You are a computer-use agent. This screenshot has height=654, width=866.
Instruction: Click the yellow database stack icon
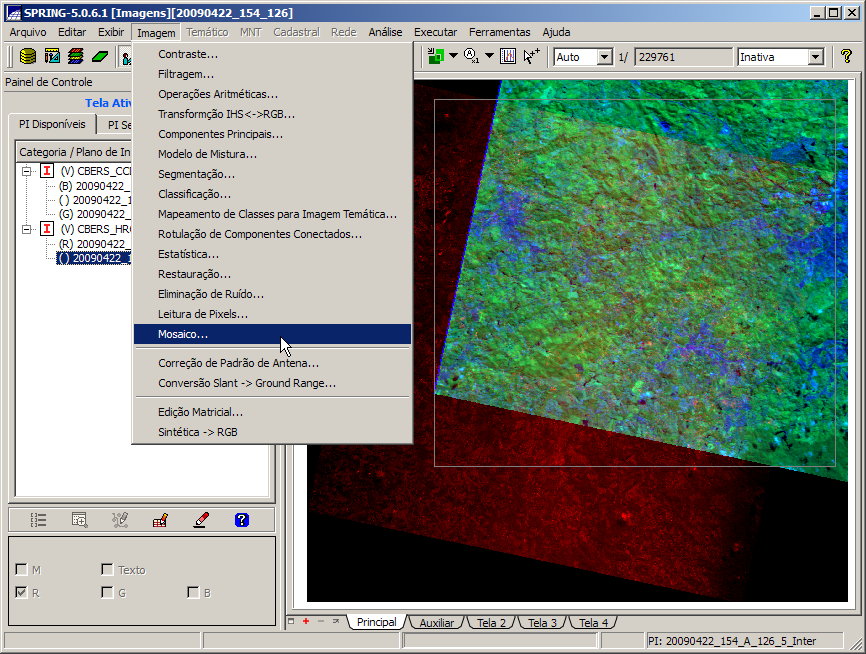pos(27,57)
